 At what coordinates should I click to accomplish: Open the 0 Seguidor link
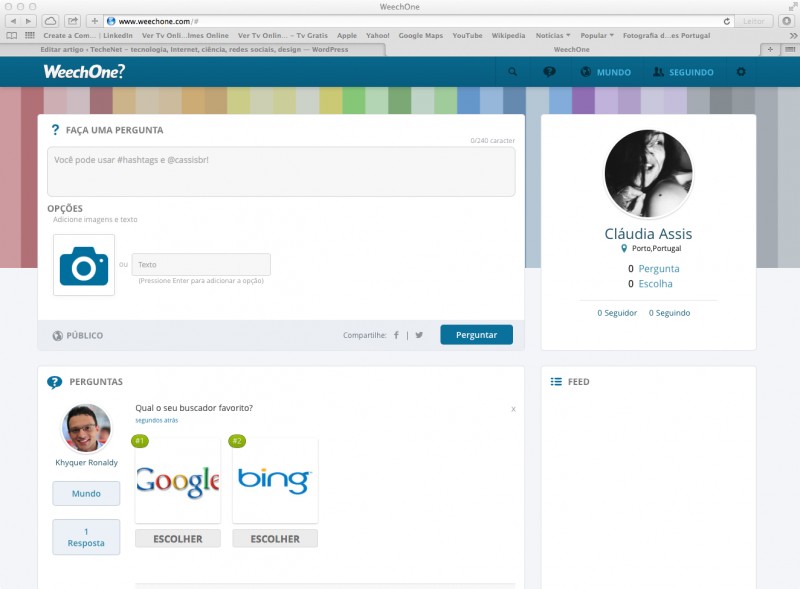click(x=617, y=313)
